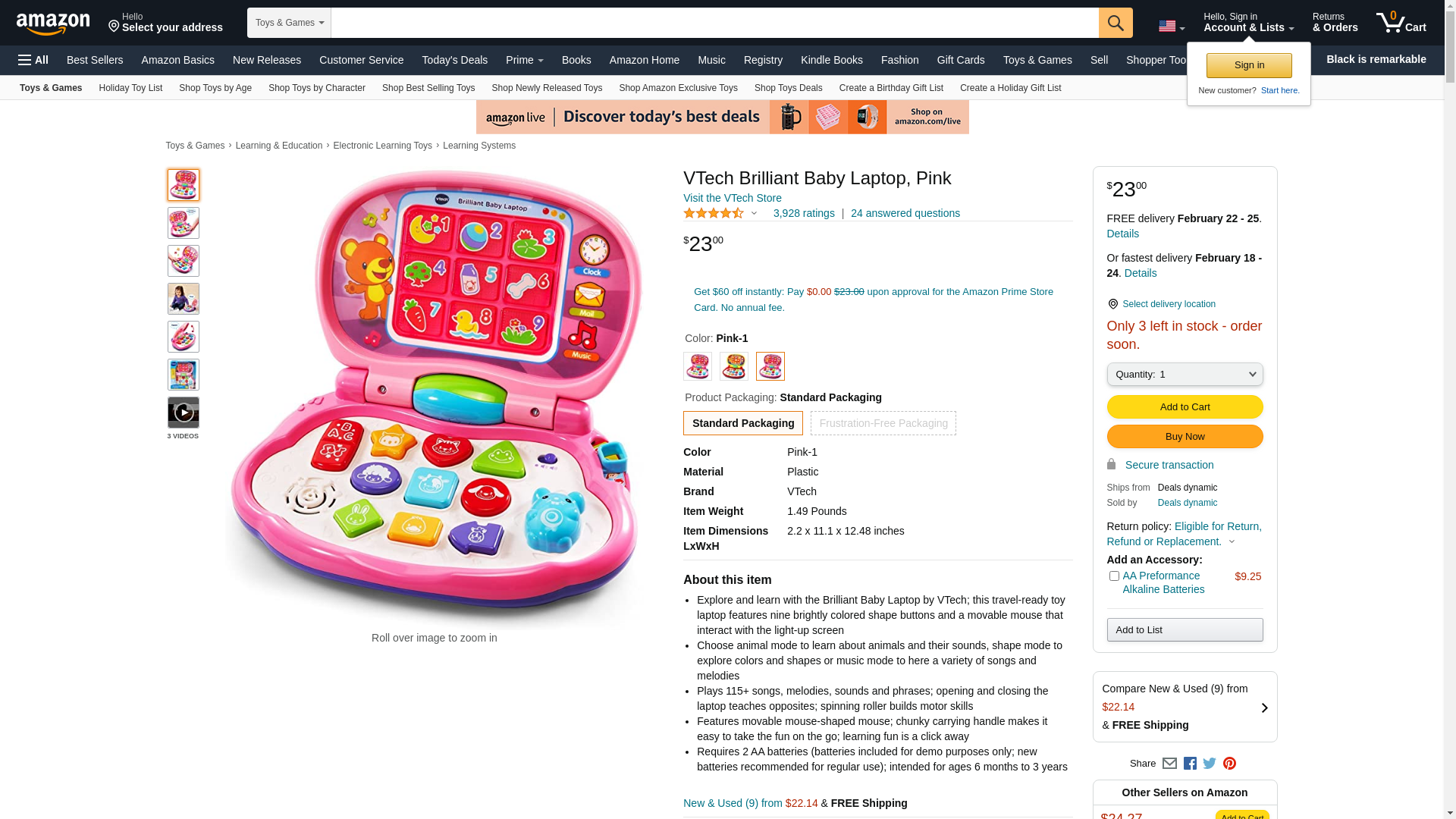The height and width of the screenshot is (819, 1456).
Task: Open Shop Toys by Age submenu item
Action: click(x=215, y=88)
